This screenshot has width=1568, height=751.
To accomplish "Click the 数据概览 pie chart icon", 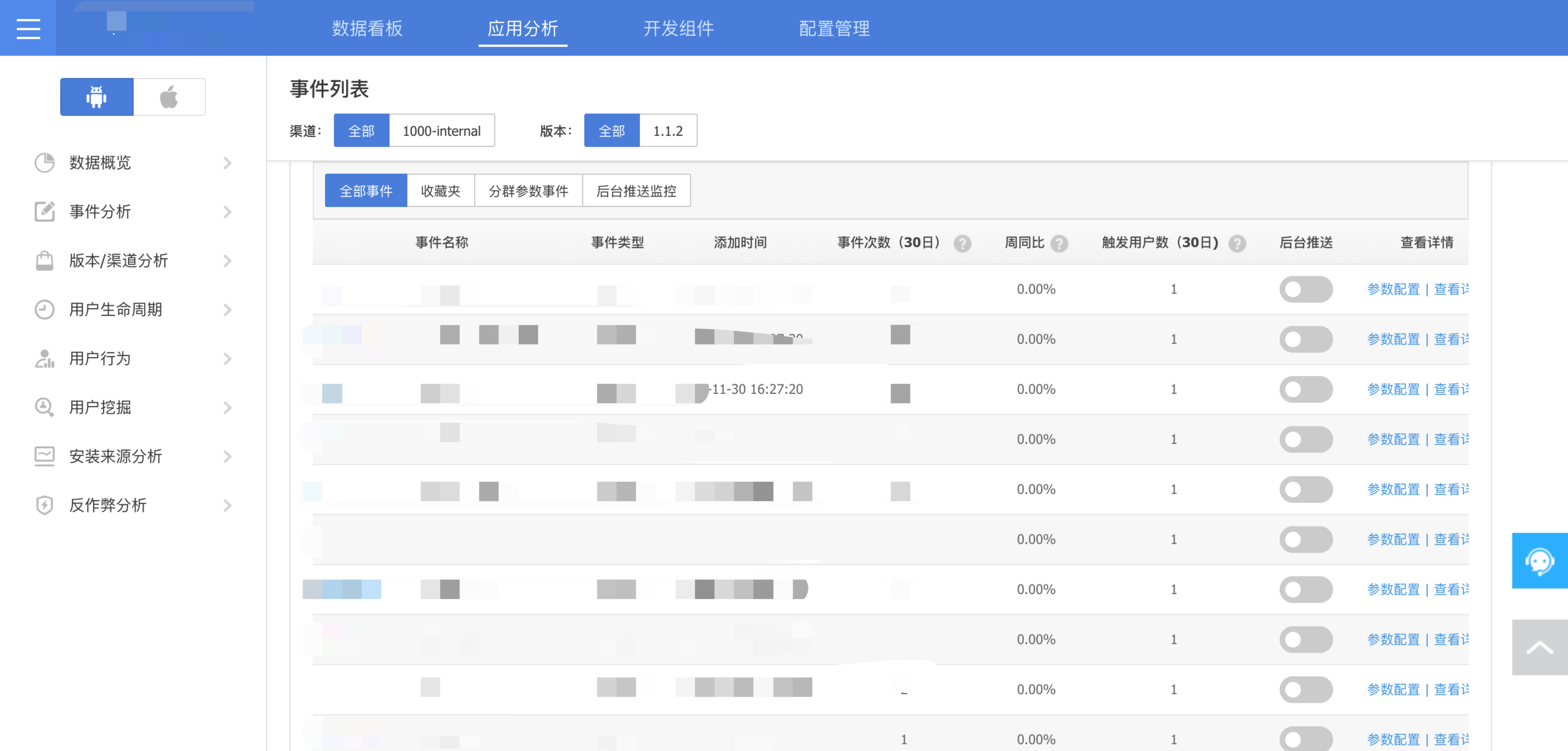I will [x=45, y=162].
